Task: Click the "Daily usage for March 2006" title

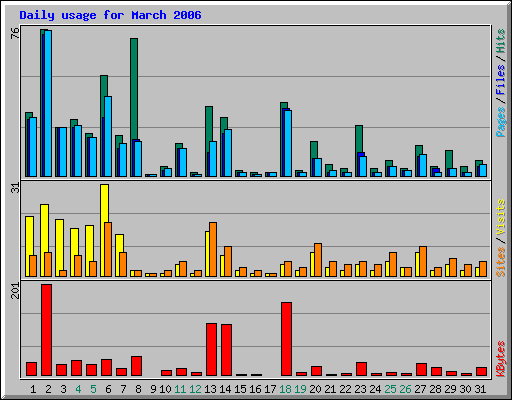Action: (x=110, y=15)
